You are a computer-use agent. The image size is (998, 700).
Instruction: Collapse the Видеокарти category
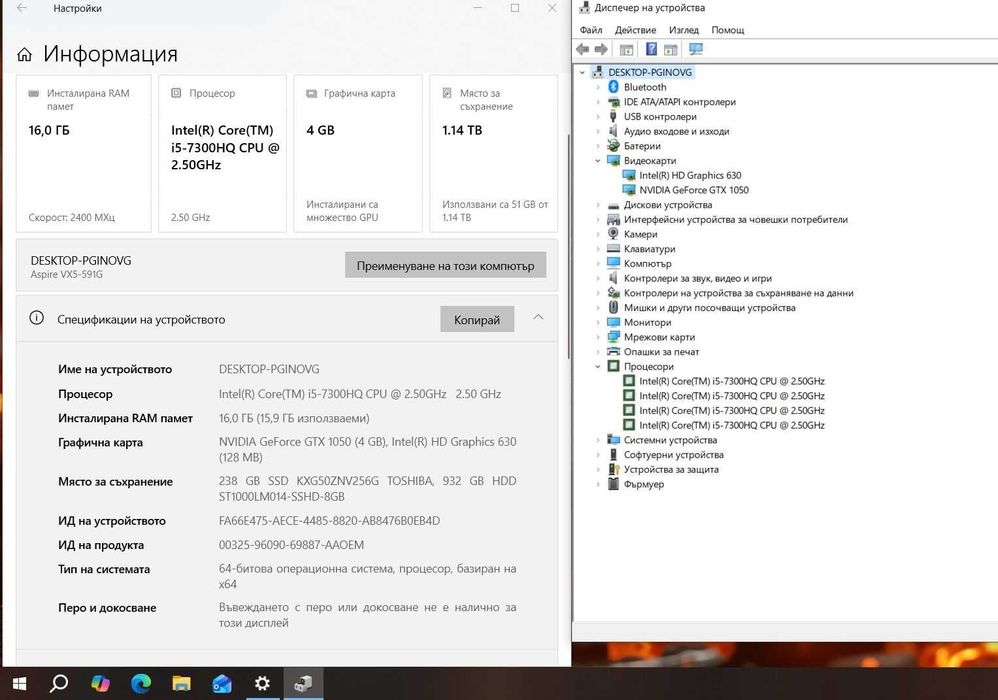click(598, 161)
